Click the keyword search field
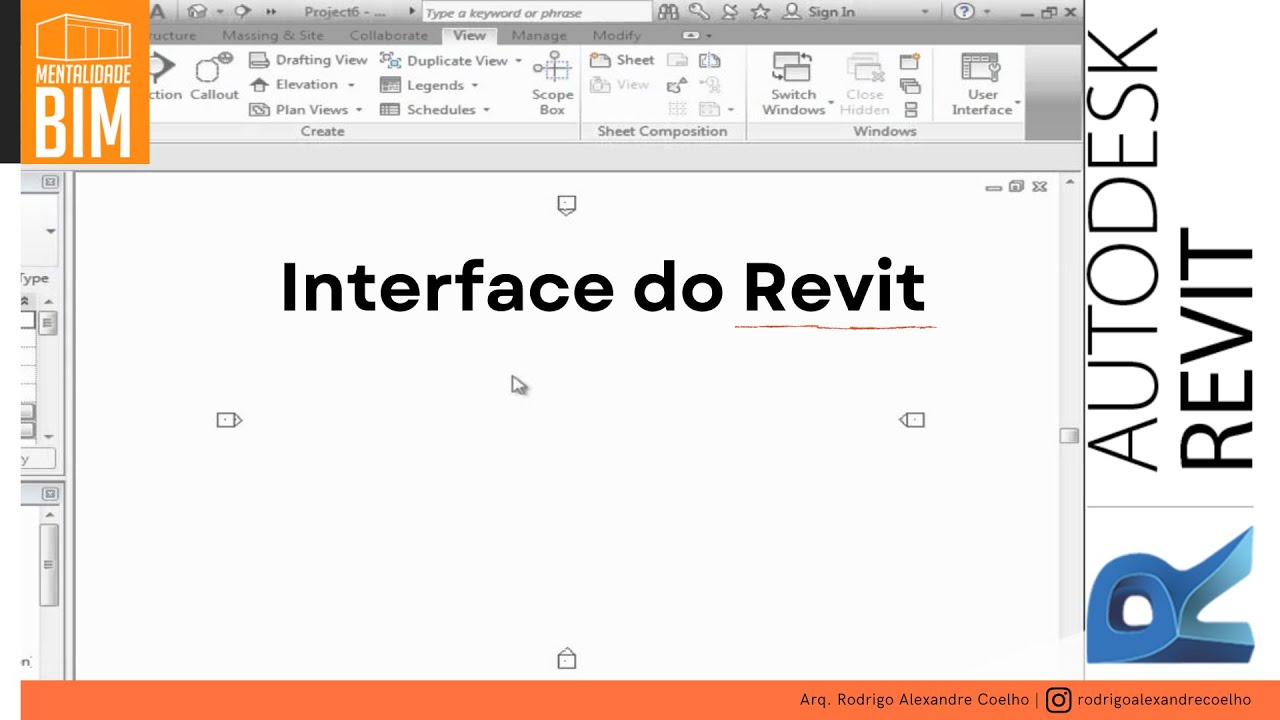Viewport: 1280px width, 720px height. (536, 13)
